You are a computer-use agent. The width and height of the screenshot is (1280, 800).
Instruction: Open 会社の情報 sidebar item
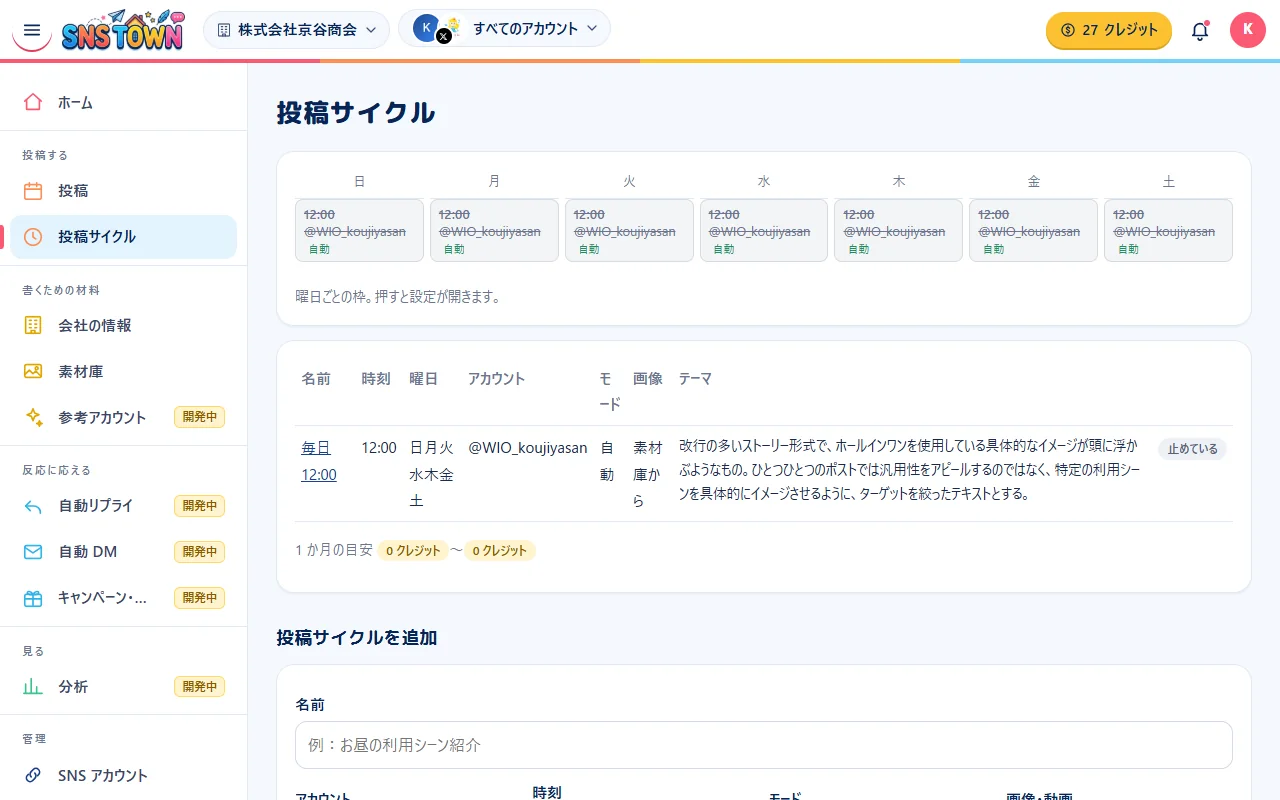click(124, 326)
